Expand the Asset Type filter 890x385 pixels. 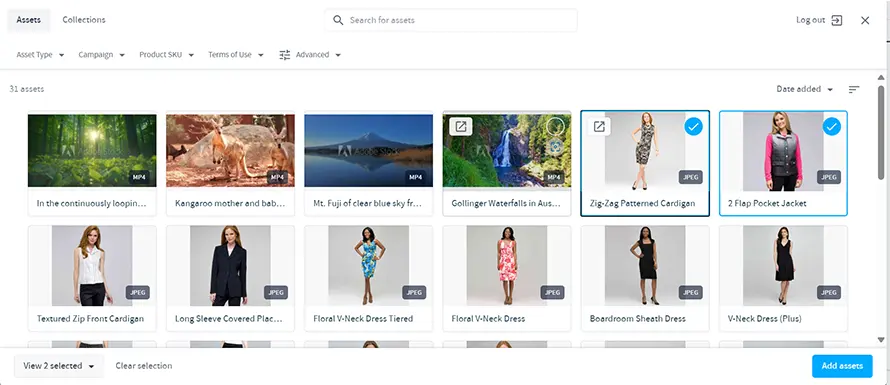click(x=40, y=55)
